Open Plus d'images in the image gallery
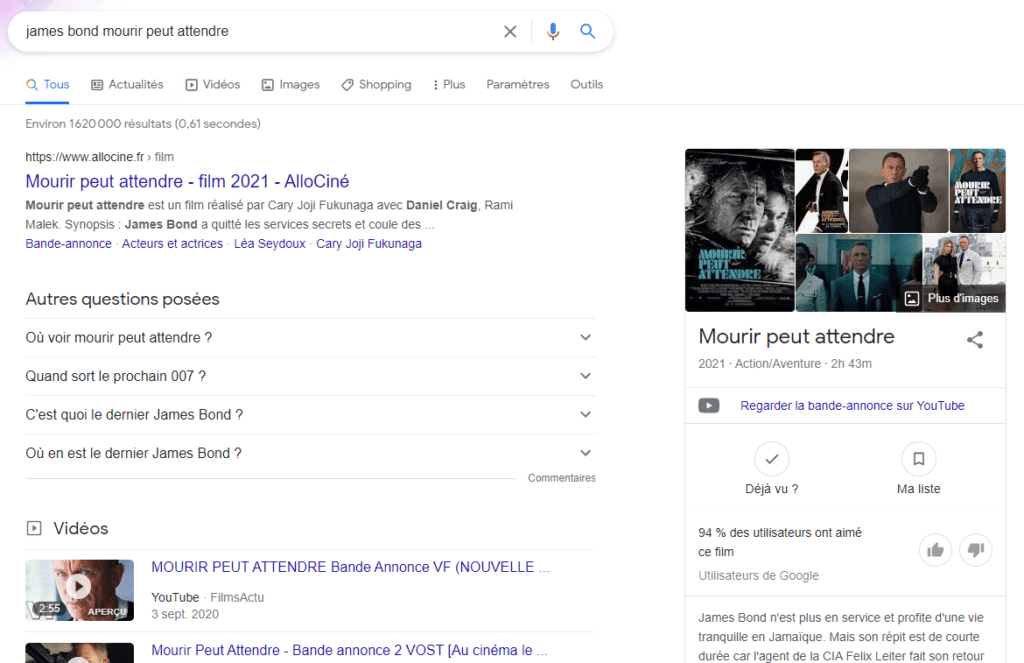 (951, 298)
